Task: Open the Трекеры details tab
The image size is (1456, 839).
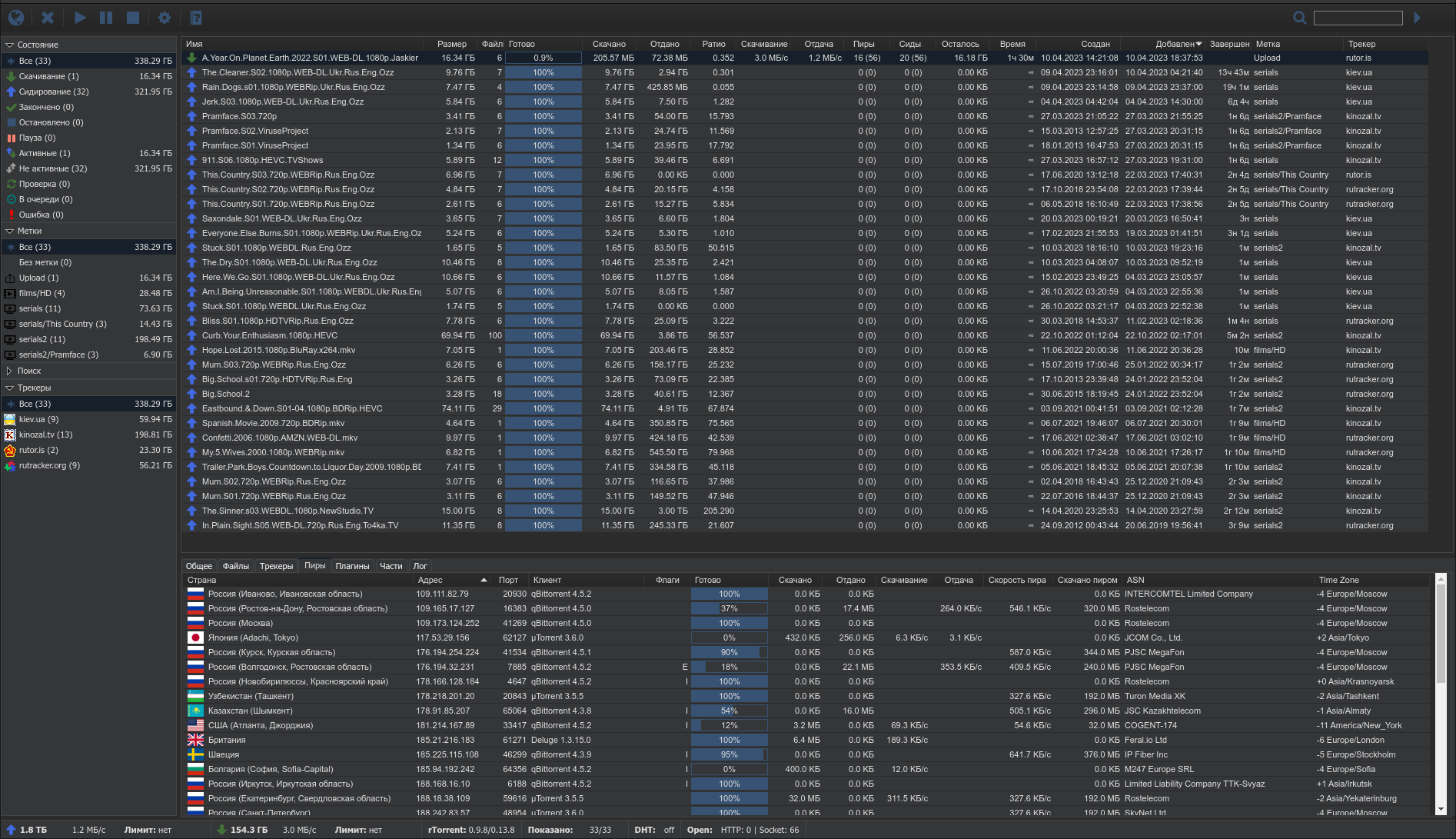Action: pos(276,566)
